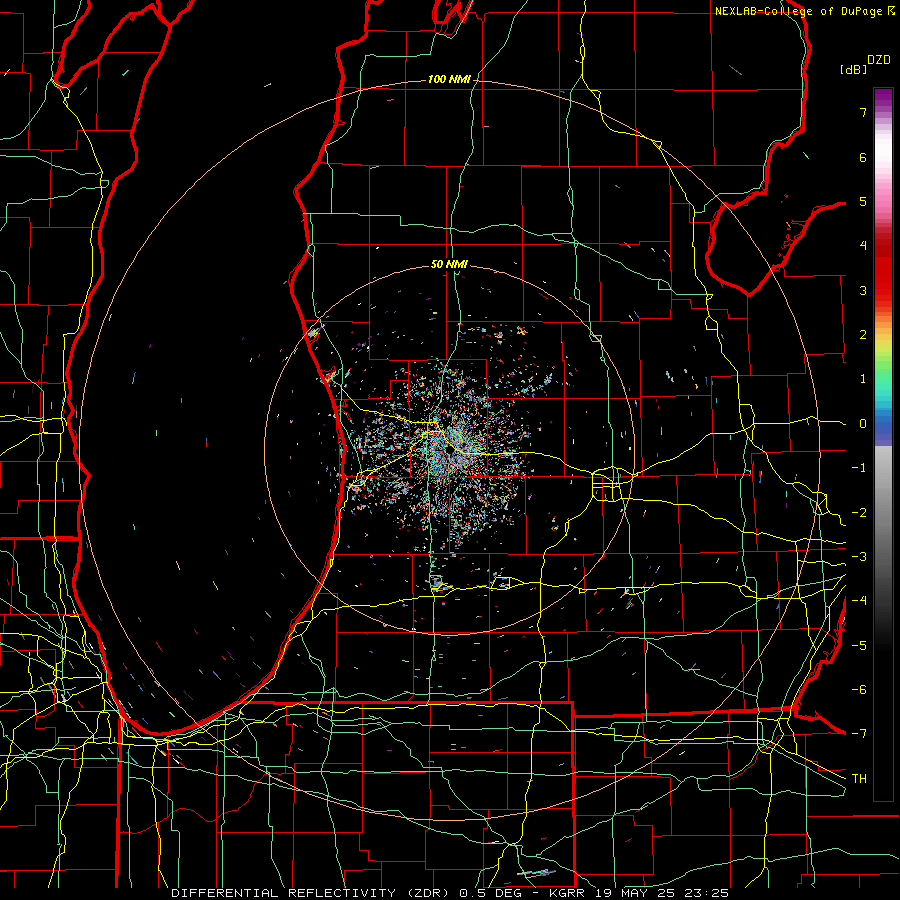Click the 5 dB value on color scale
This screenshot has width=900, height=900.
coord(863,201)
